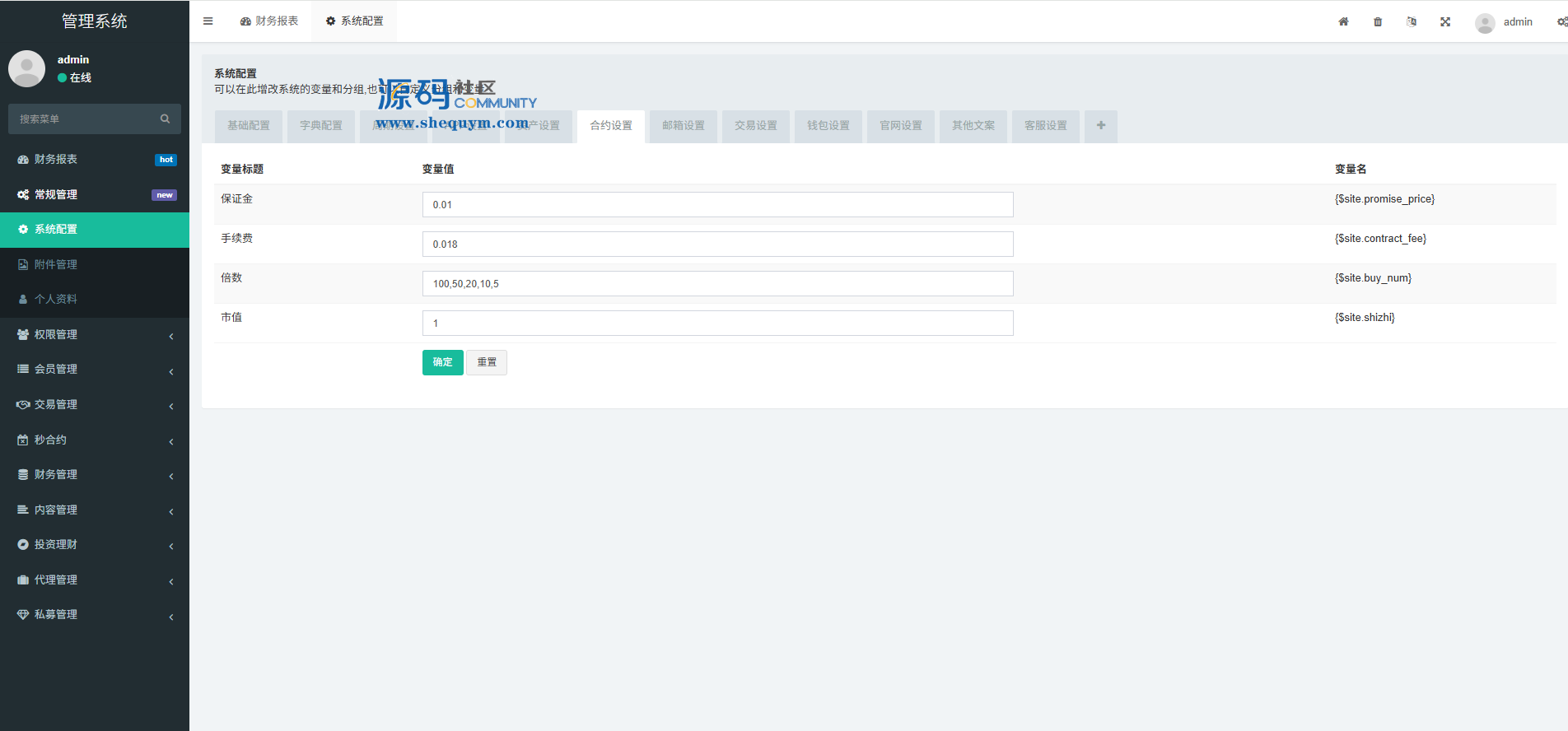Switch to the 邮箱设置 tab
1568x731 pixels.
(x=683, y=126)
